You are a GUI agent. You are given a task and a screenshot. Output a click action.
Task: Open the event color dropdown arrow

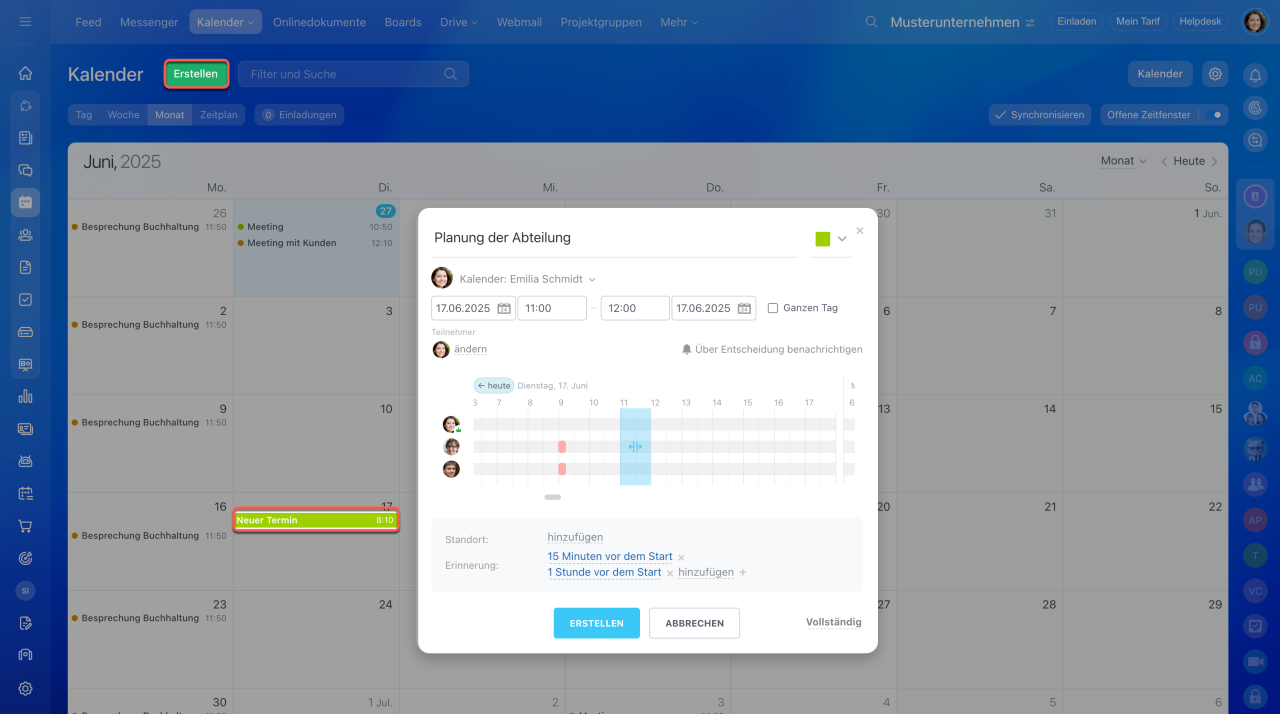(x=842, y=239)
